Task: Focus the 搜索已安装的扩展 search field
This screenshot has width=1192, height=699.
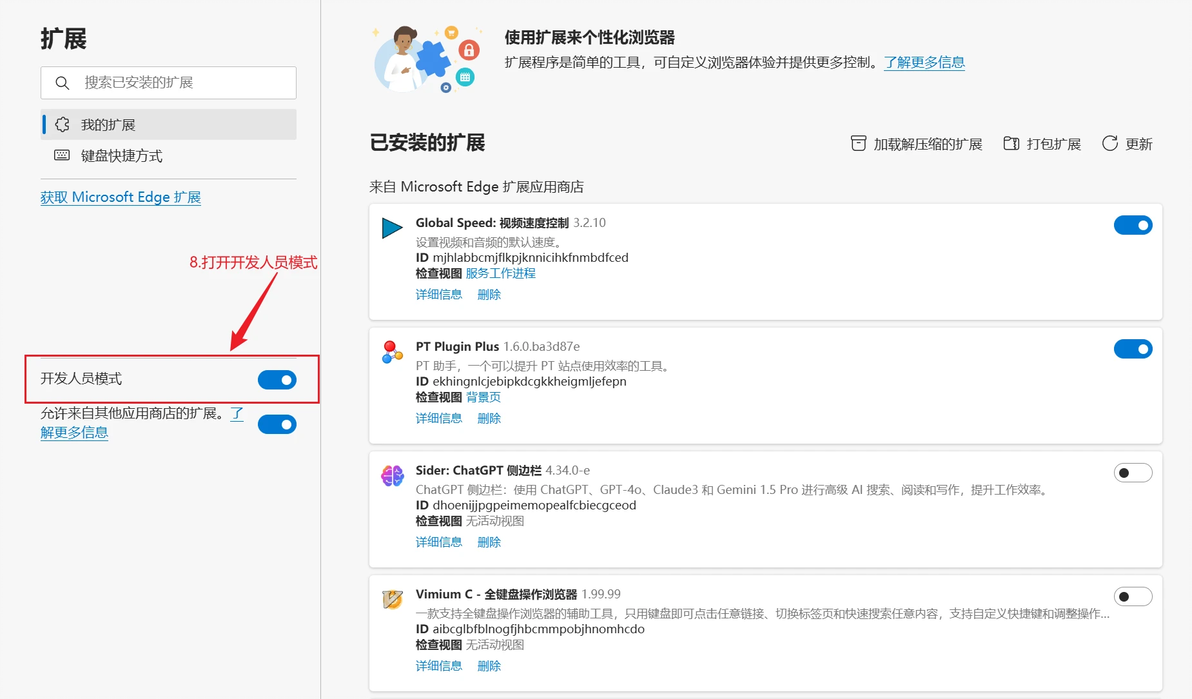Action: coord(169,82)
